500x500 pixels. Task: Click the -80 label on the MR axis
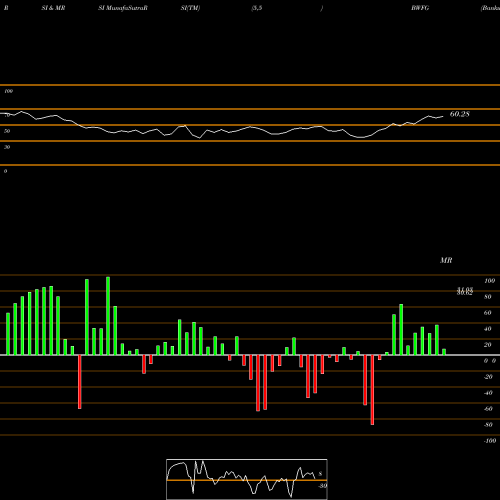pos(488,425)
